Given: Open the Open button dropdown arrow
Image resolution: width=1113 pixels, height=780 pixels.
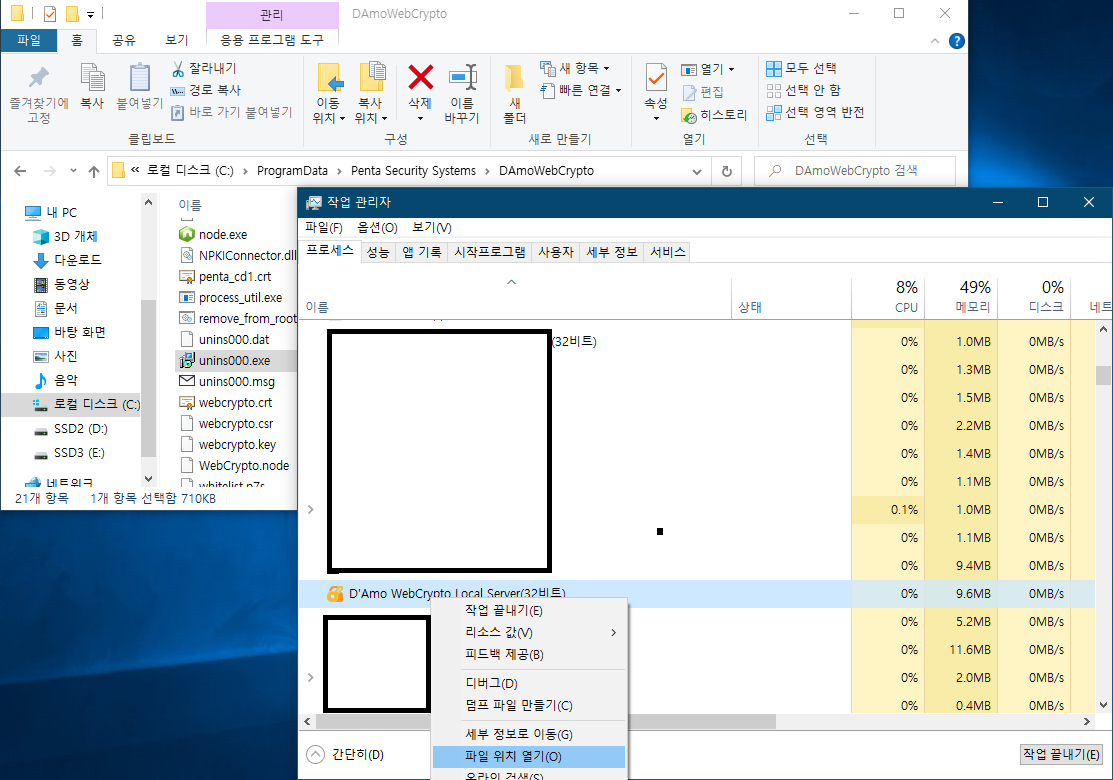Looking at the screenshot, I should (731, 70).
